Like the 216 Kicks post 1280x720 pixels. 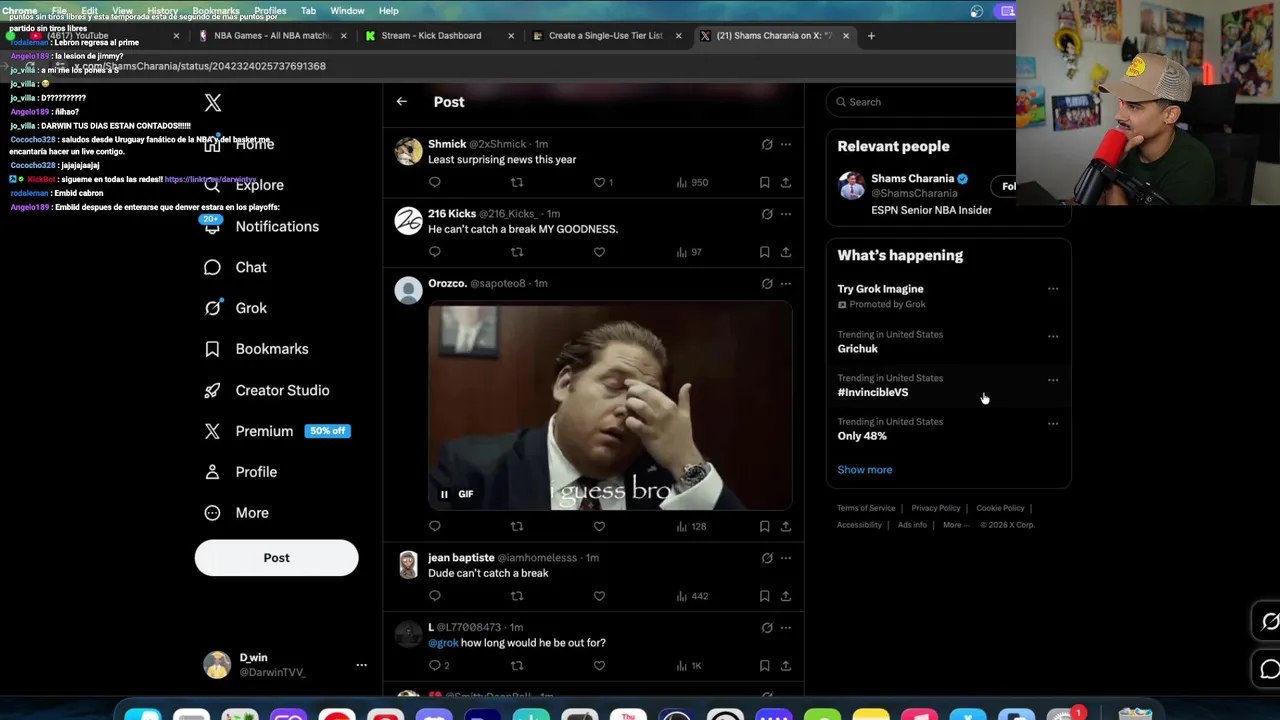(599, 252)
